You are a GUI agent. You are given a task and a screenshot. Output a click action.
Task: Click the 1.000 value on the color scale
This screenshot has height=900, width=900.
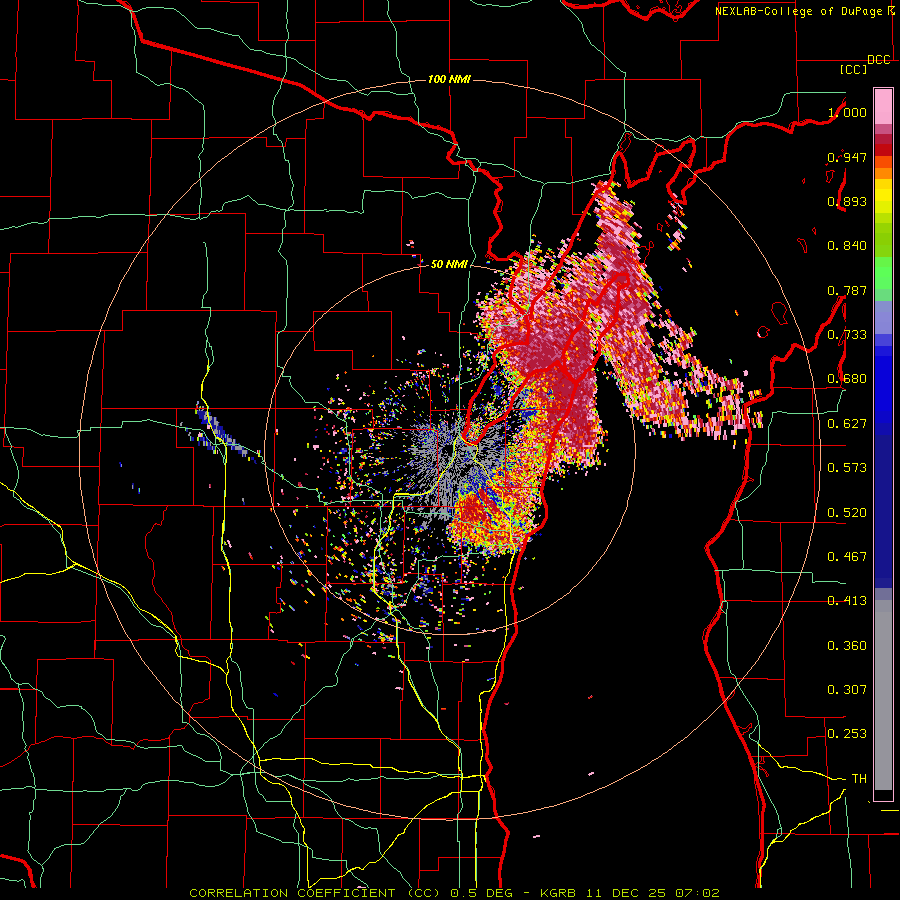pos(847,112)
